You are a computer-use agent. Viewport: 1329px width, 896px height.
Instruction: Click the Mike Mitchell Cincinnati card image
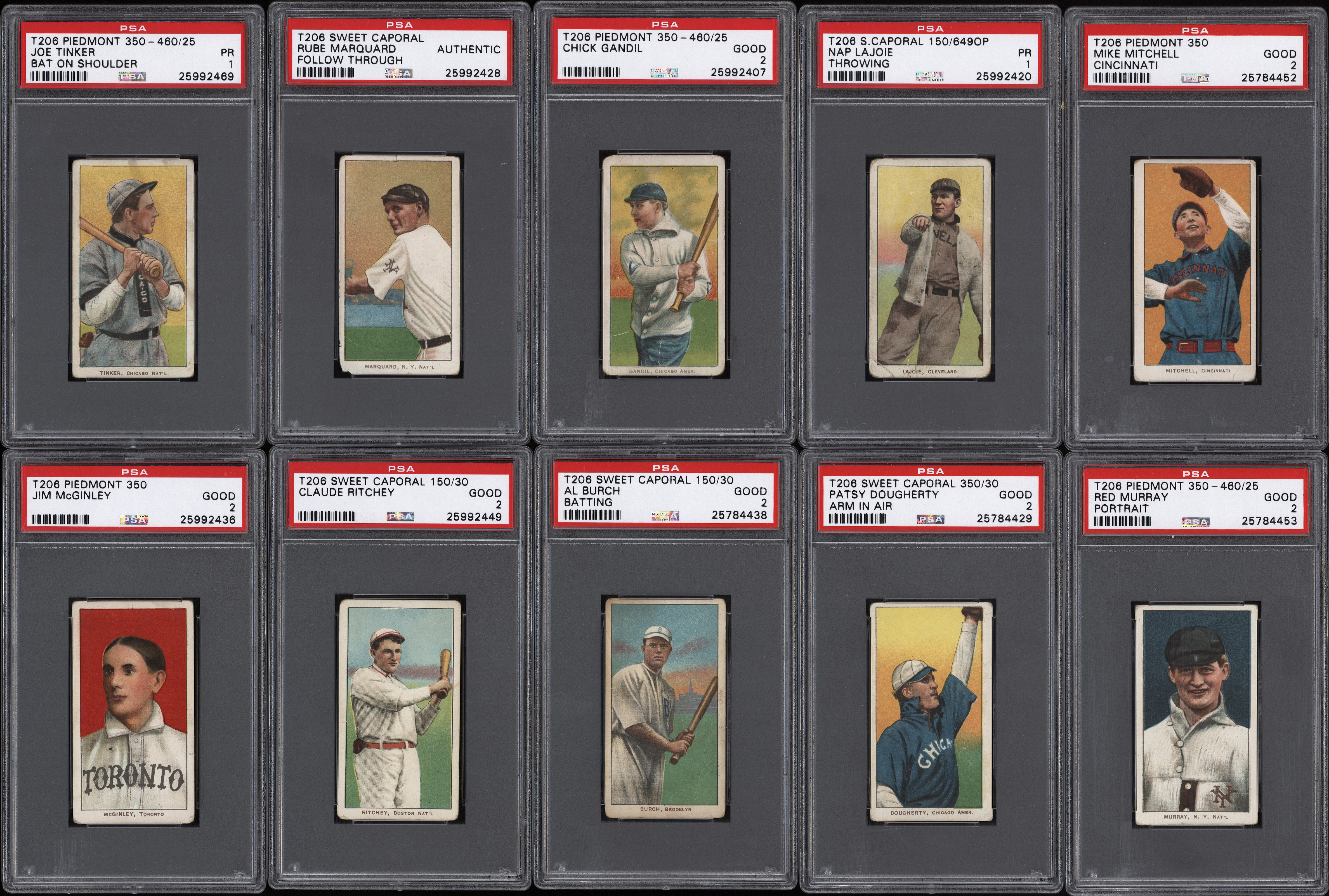coord(1195,271)
